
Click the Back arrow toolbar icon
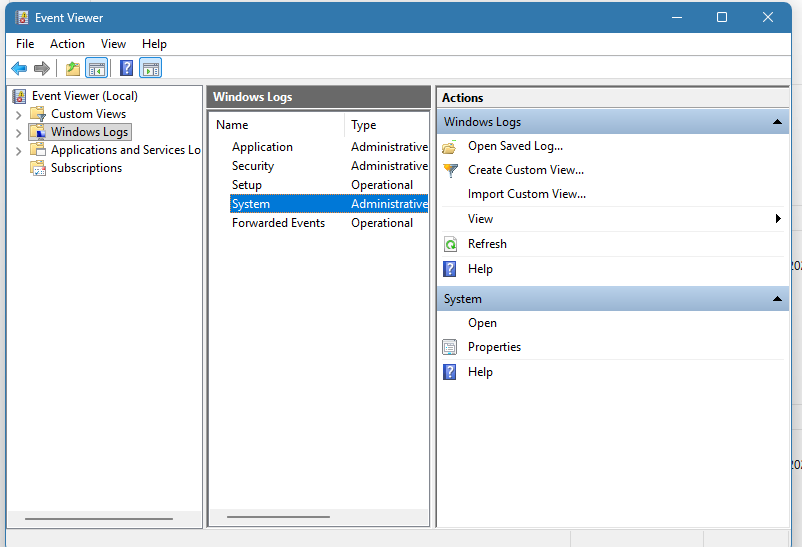coord(19,68)
